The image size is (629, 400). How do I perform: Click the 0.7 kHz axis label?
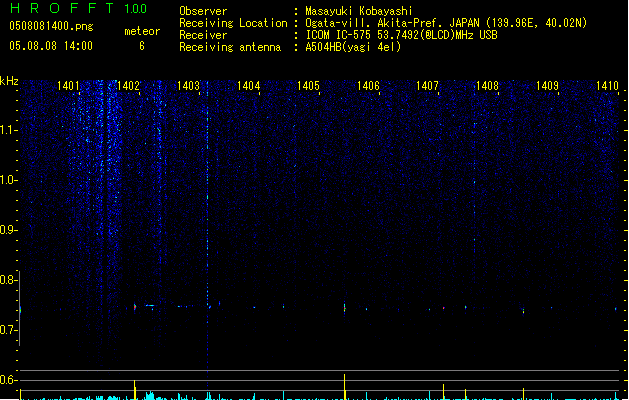coord(8,330)
